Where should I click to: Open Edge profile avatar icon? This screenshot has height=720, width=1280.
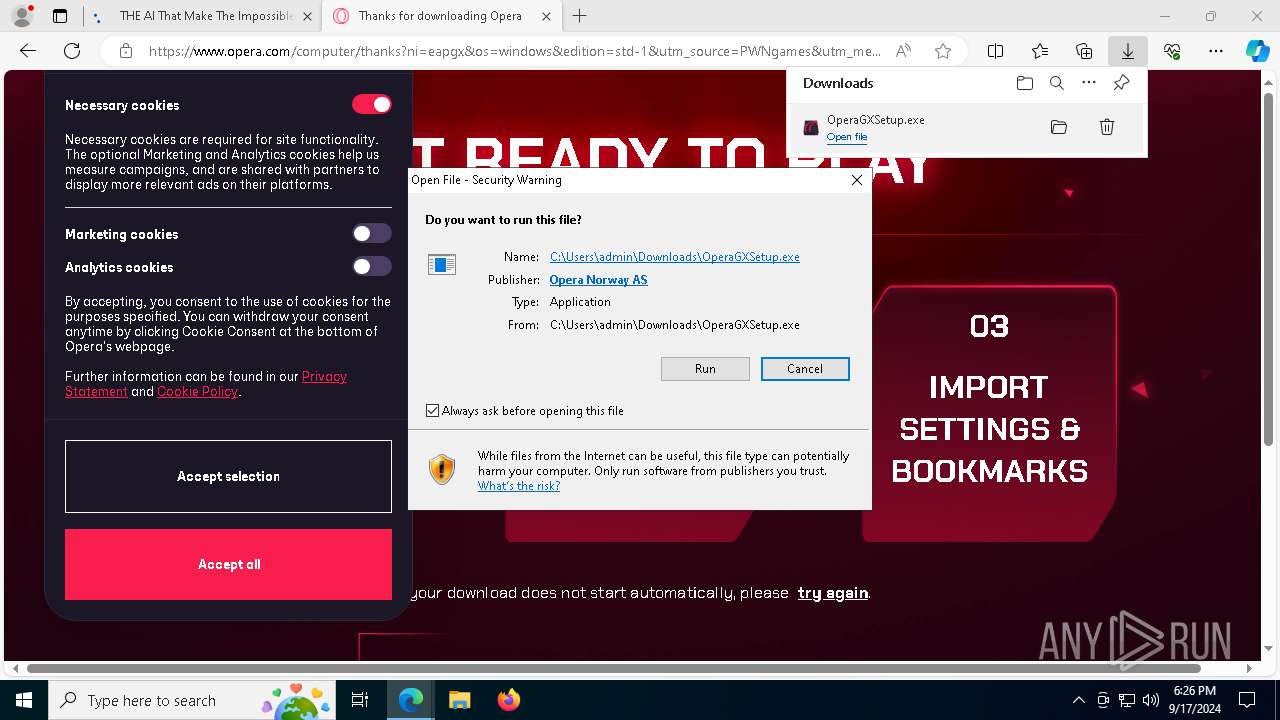22,16
